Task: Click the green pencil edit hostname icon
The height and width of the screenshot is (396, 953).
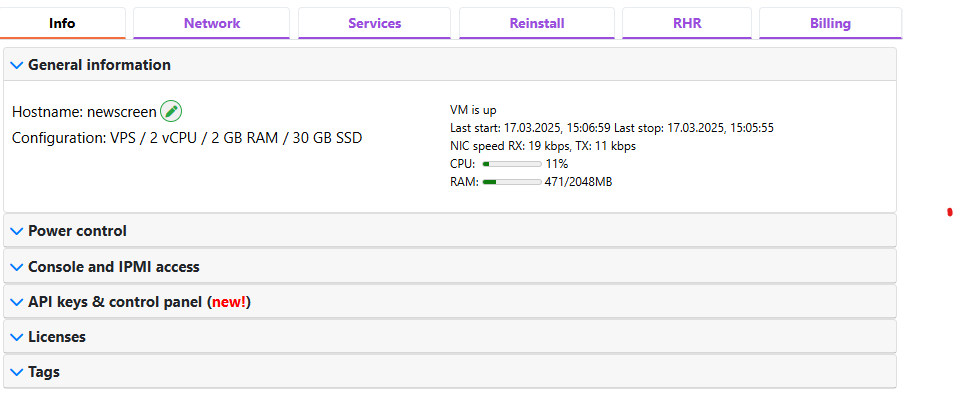Action: tap(171, 111)
